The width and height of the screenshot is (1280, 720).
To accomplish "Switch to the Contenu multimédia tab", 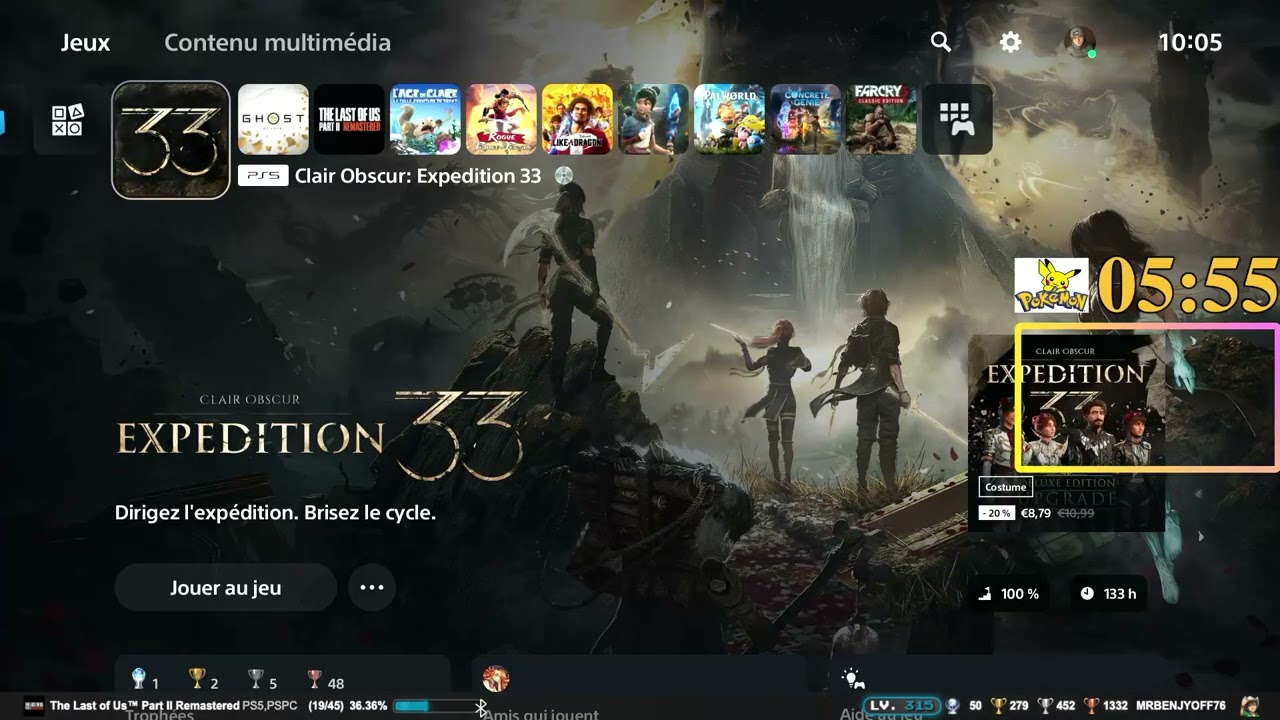I will [x=277, y=42].
